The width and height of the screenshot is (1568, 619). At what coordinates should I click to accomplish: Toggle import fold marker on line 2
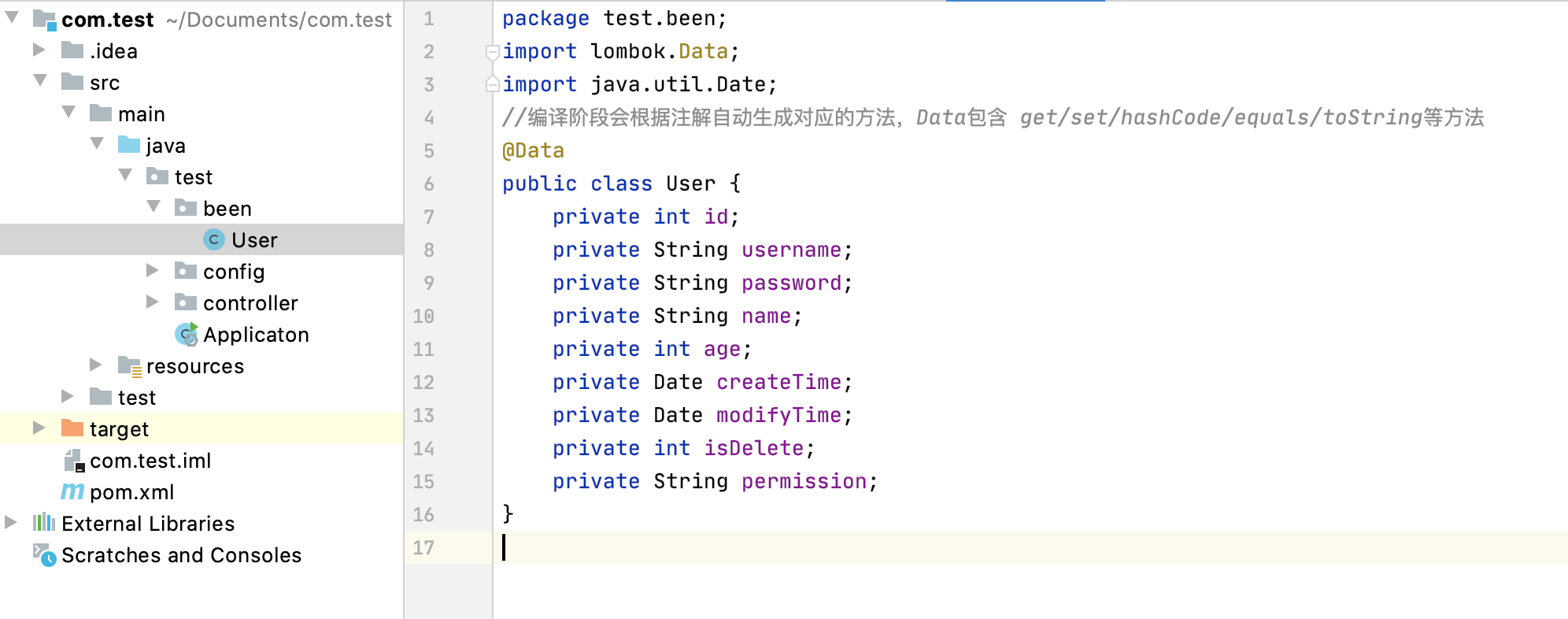[x=492, y=52]
